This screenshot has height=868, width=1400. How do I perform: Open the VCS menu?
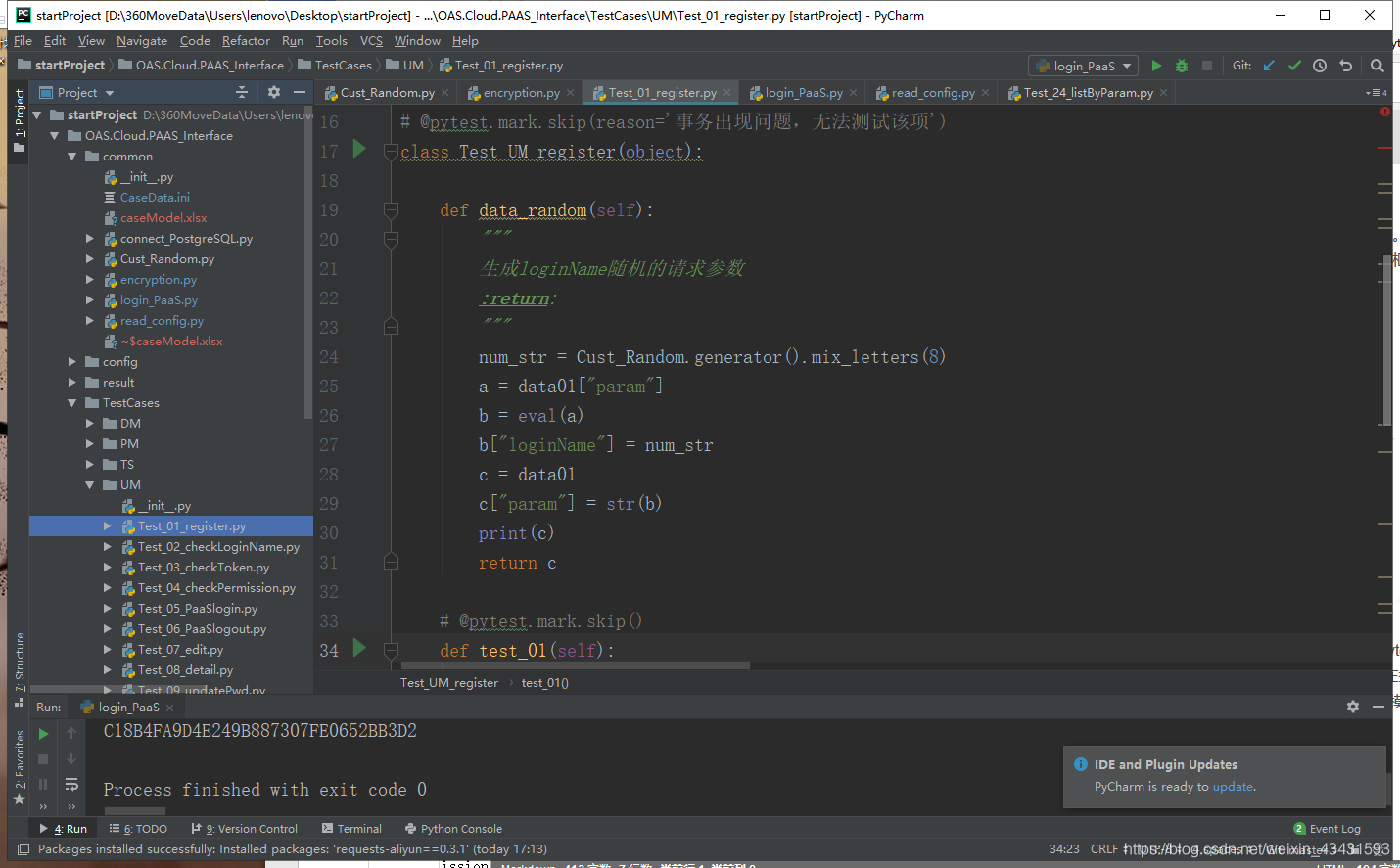[x=371, y=41]
